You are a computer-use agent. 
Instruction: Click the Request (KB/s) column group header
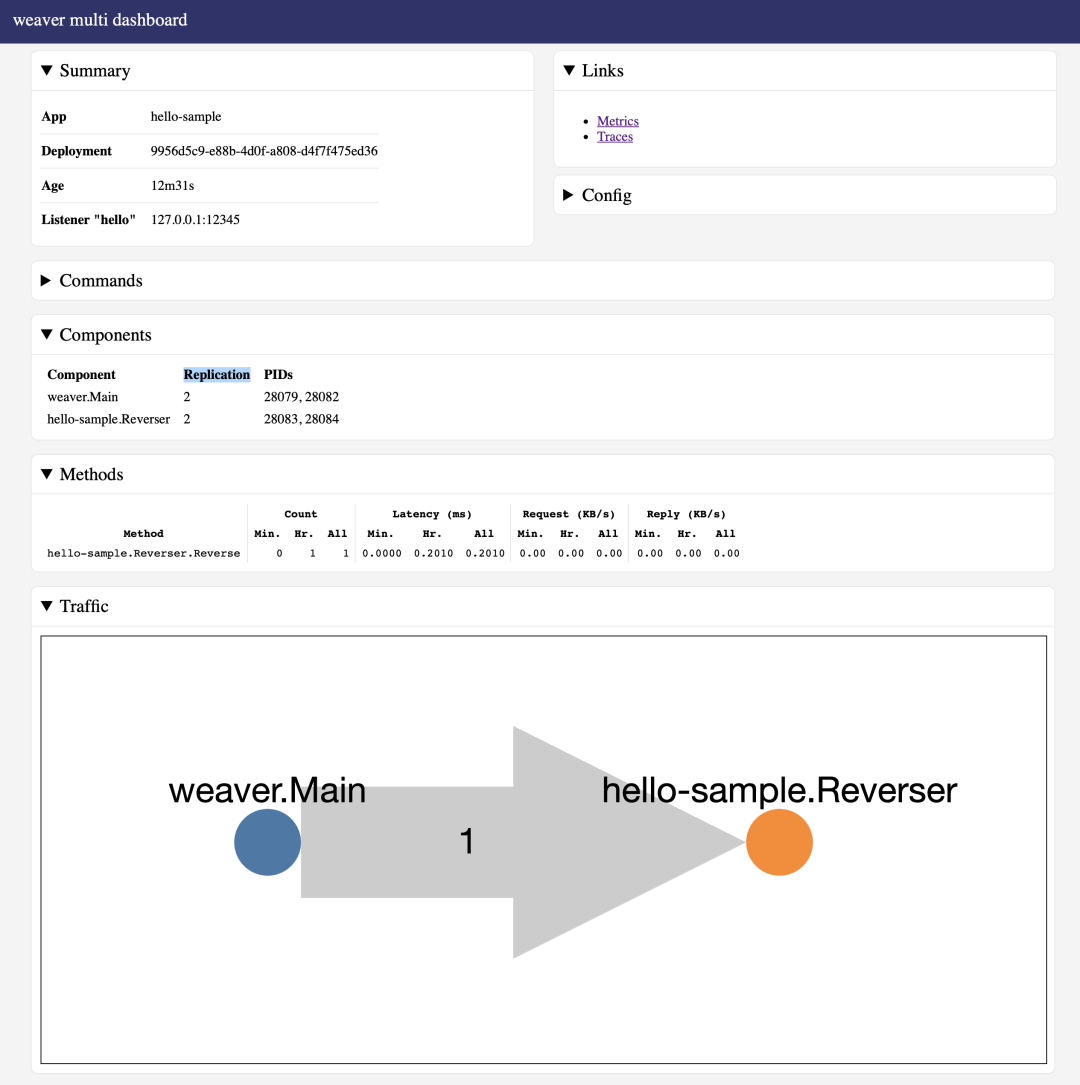coord(569,514)
